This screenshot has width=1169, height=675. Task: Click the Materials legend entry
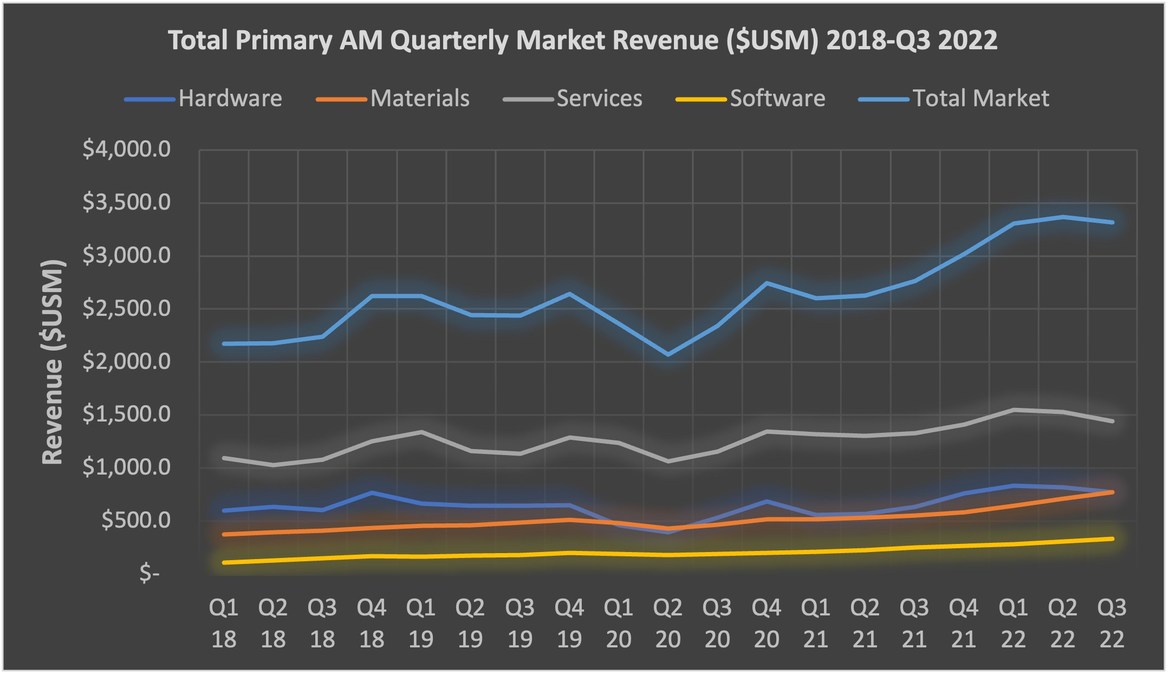coord(393,98)
